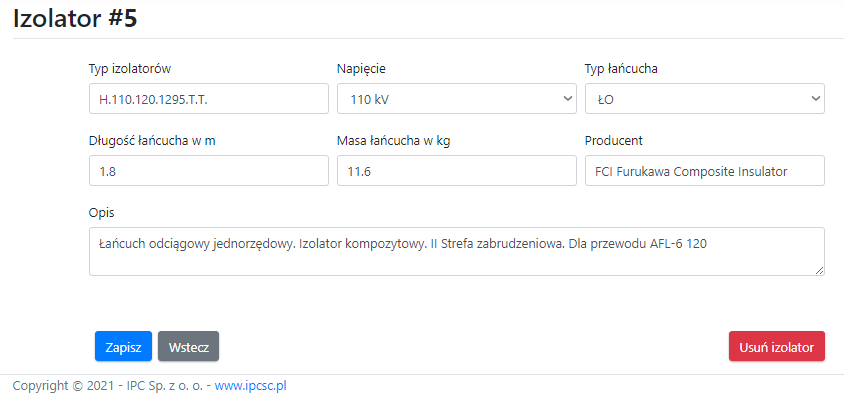Click the Typ łańcucha label
844x406 pixels.
621,69
